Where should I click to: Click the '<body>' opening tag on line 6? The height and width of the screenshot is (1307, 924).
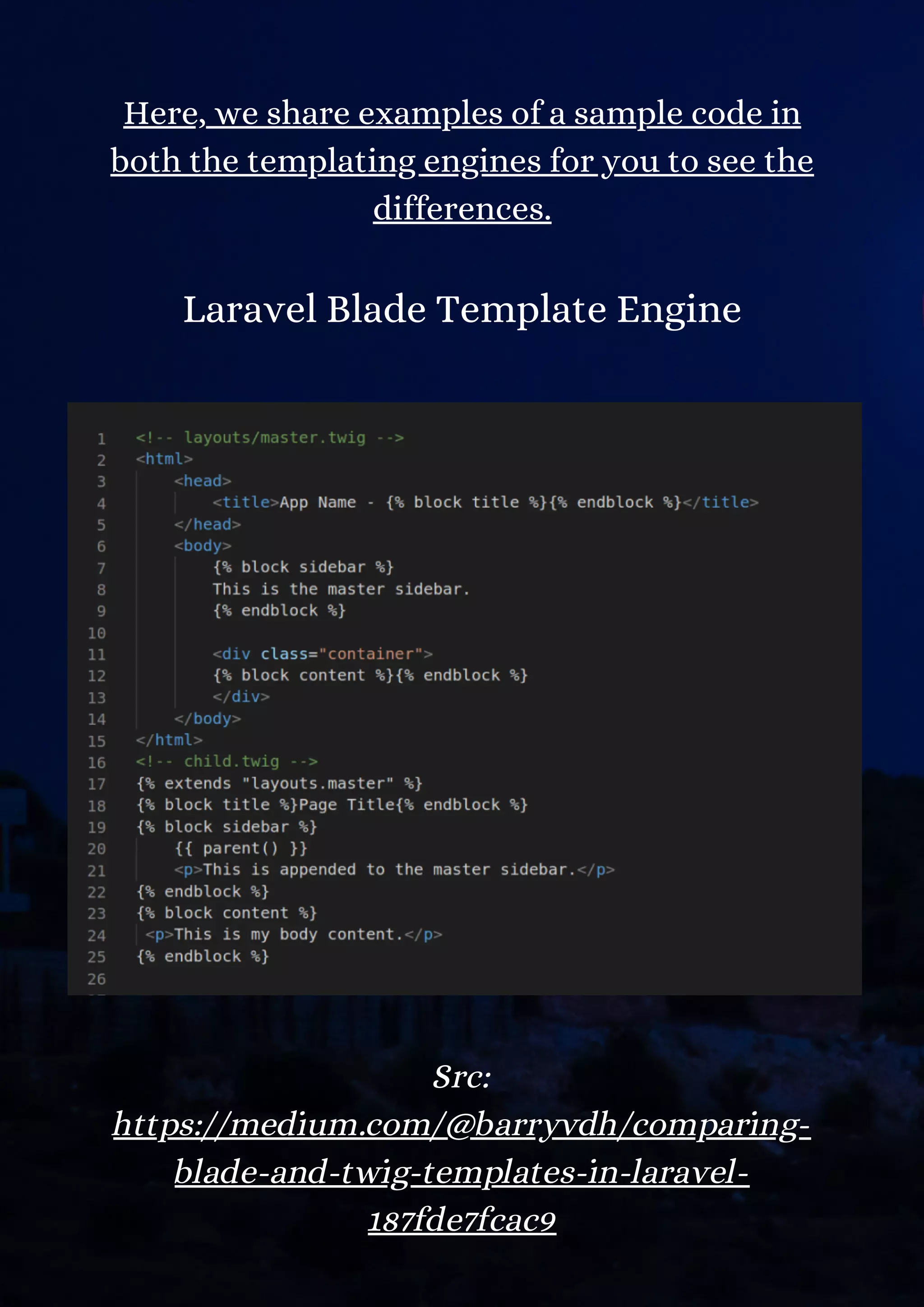click(203, 546)
